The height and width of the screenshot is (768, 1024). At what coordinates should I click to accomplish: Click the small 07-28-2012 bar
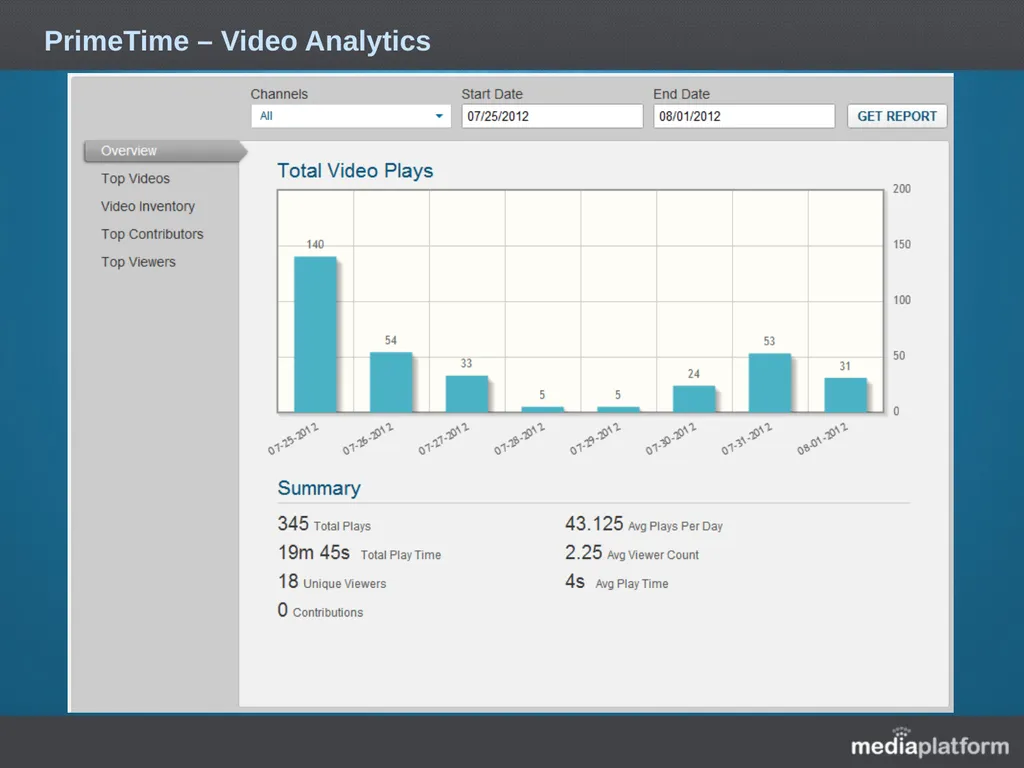(543, 409)
